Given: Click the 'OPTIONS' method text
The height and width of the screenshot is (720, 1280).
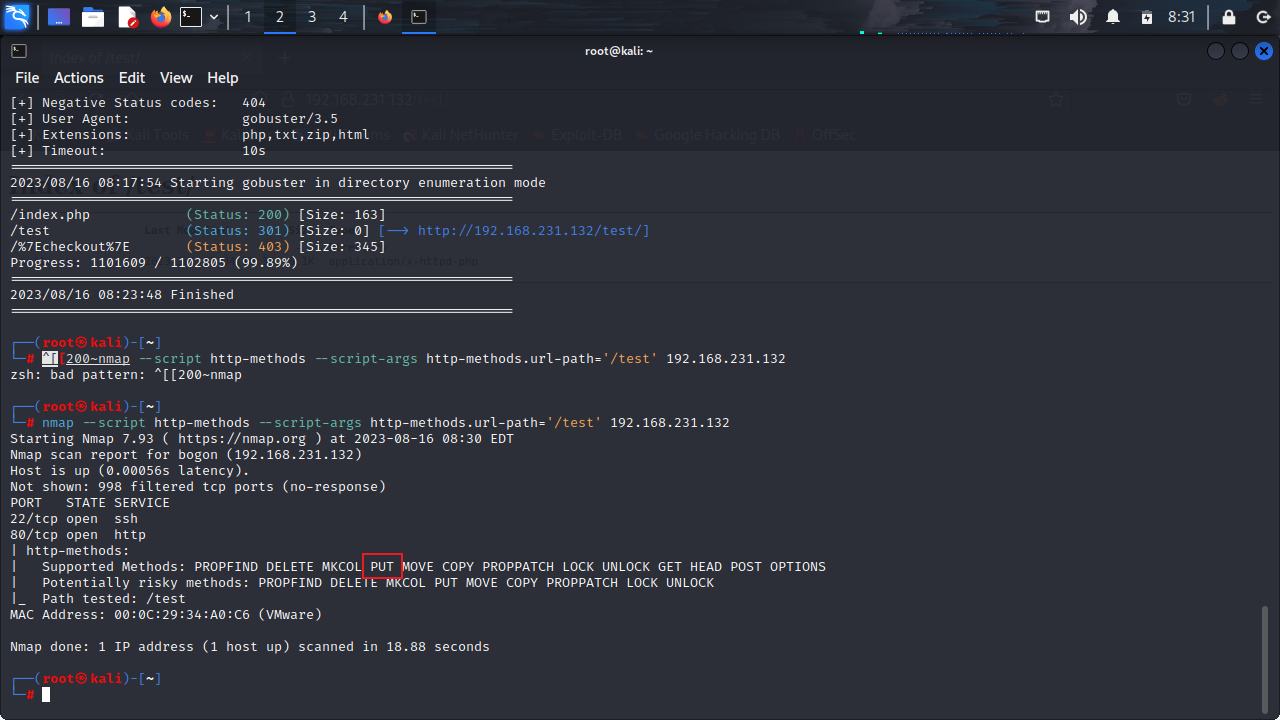Looking at the screenshot, I should pyautogui.click(x=798, y=567).
